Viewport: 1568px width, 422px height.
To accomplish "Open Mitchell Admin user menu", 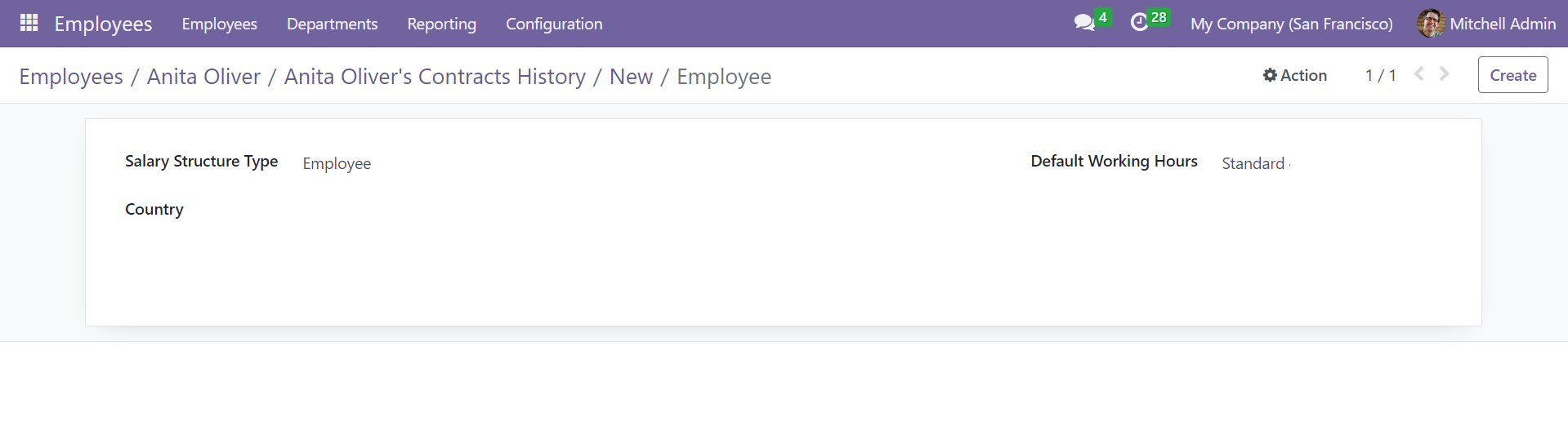I will (x=1486, y=24).
